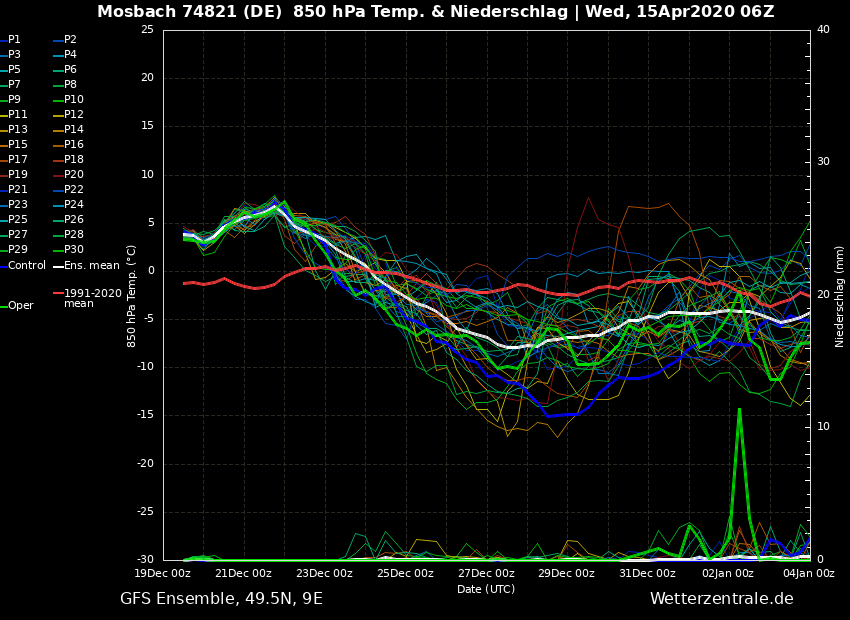Select the P24 legend label
The image size is (850, 620).
coord(74,205)
